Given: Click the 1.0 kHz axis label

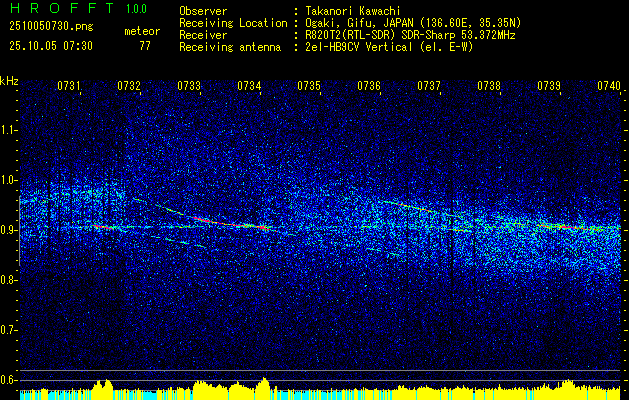Looking at the screenshot, I should coord(9,180).
